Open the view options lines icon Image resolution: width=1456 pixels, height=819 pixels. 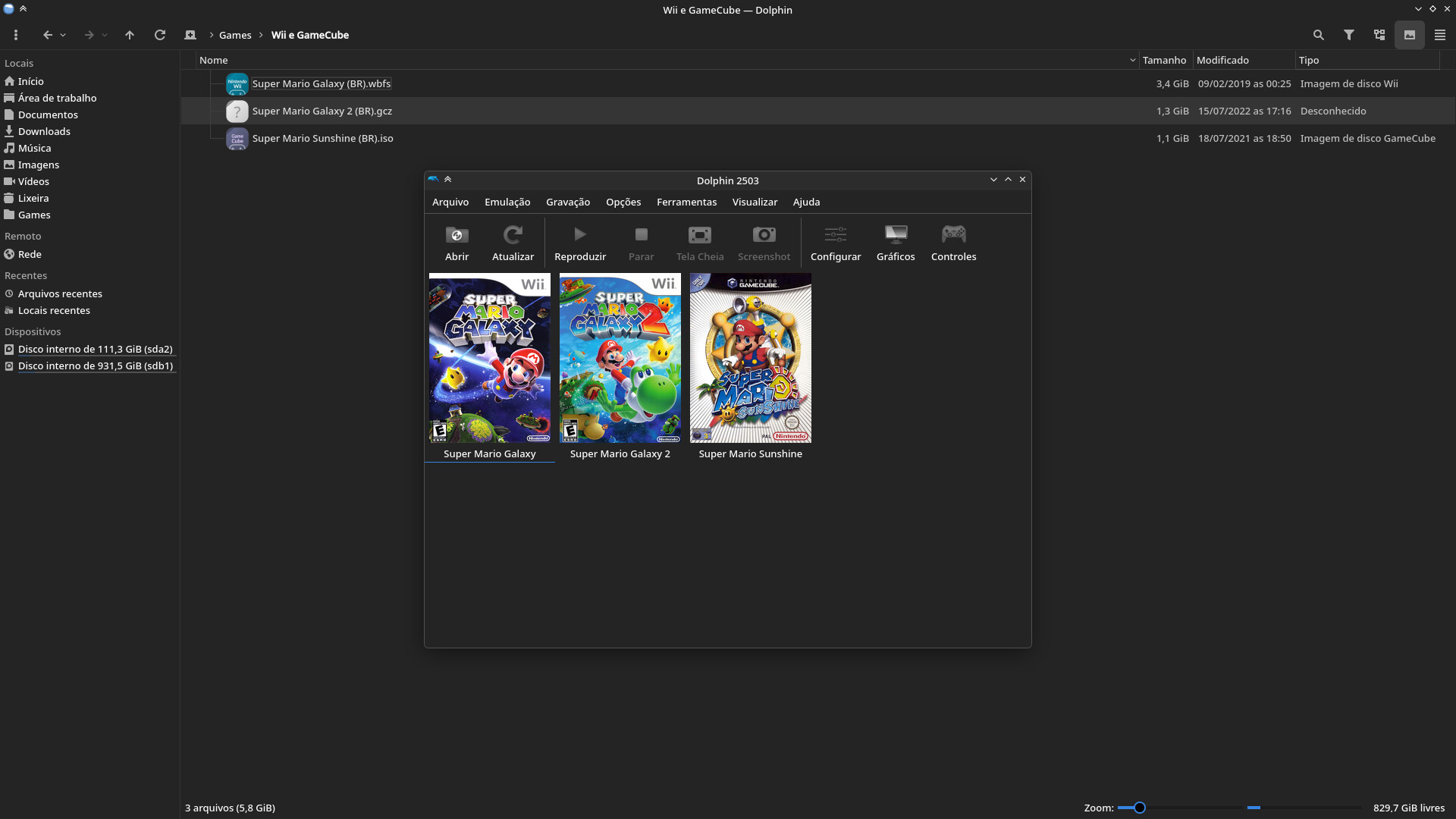click(1440, 35)
